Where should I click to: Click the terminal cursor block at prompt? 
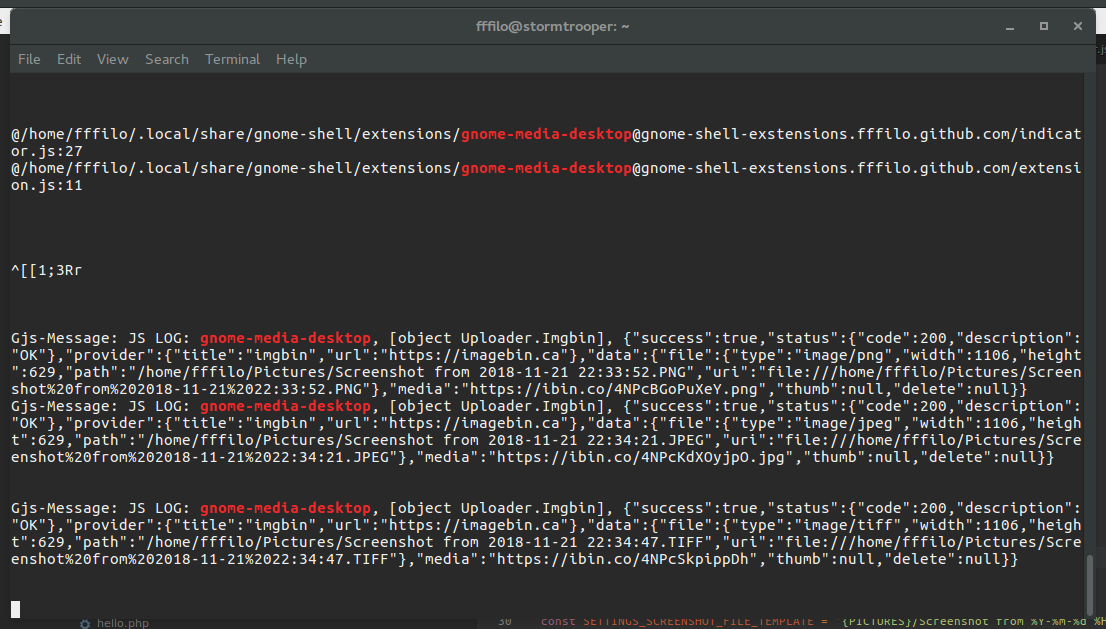pyautogui.click(x=16, y=609)
